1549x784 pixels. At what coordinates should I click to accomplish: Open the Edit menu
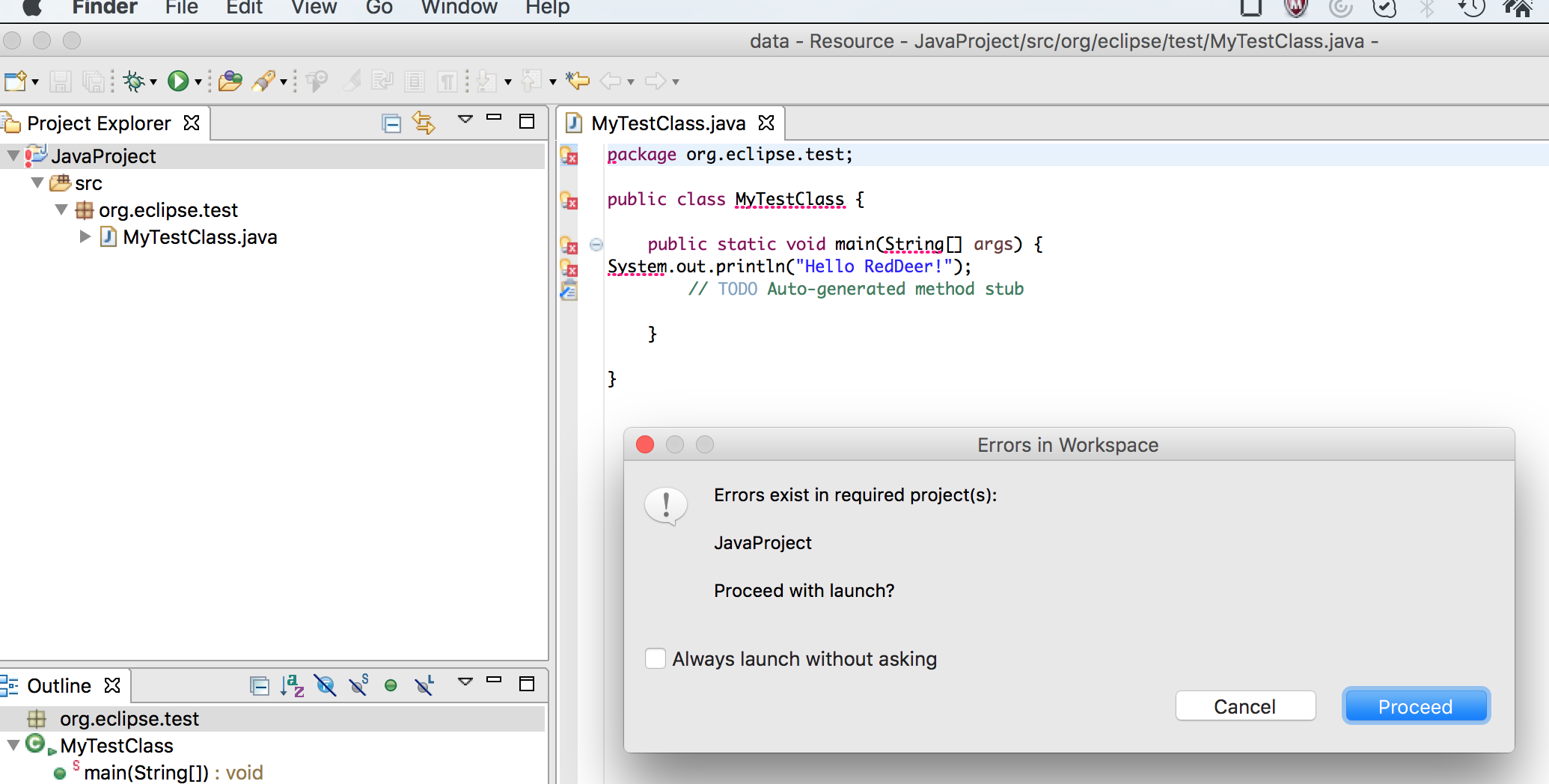pos(245,7)
